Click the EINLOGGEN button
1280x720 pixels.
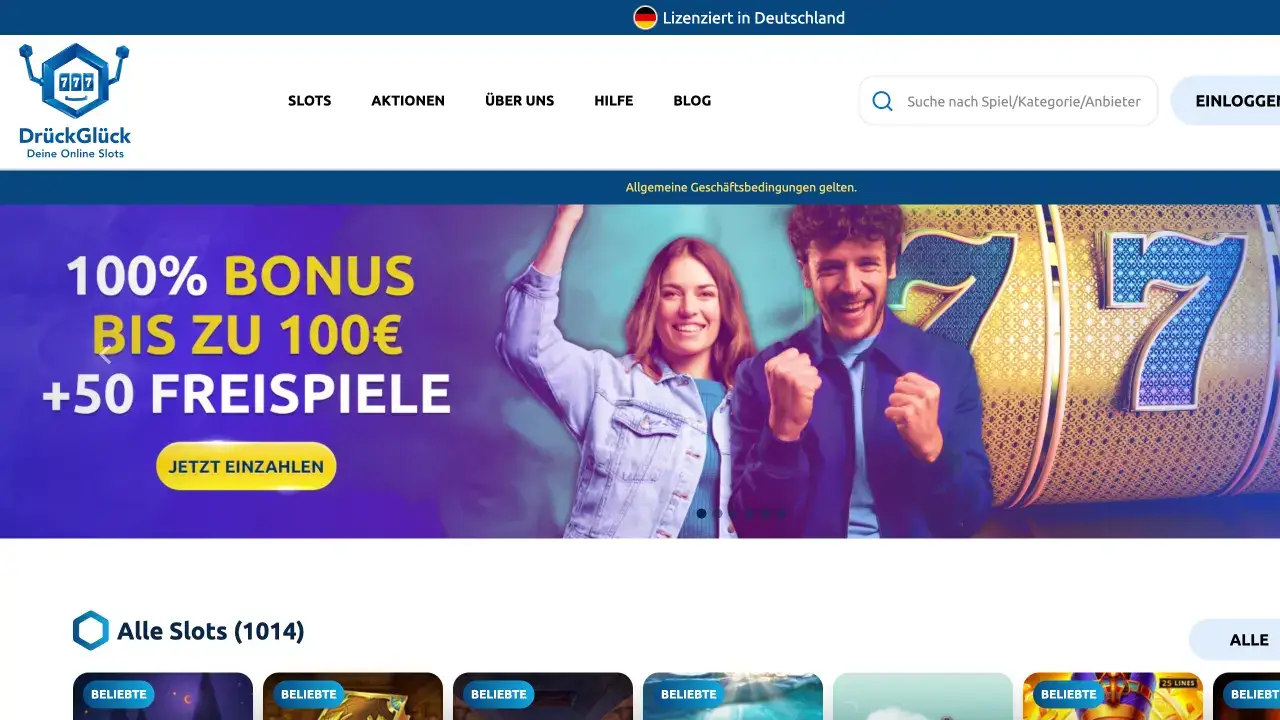click(x=1226, y=101)
